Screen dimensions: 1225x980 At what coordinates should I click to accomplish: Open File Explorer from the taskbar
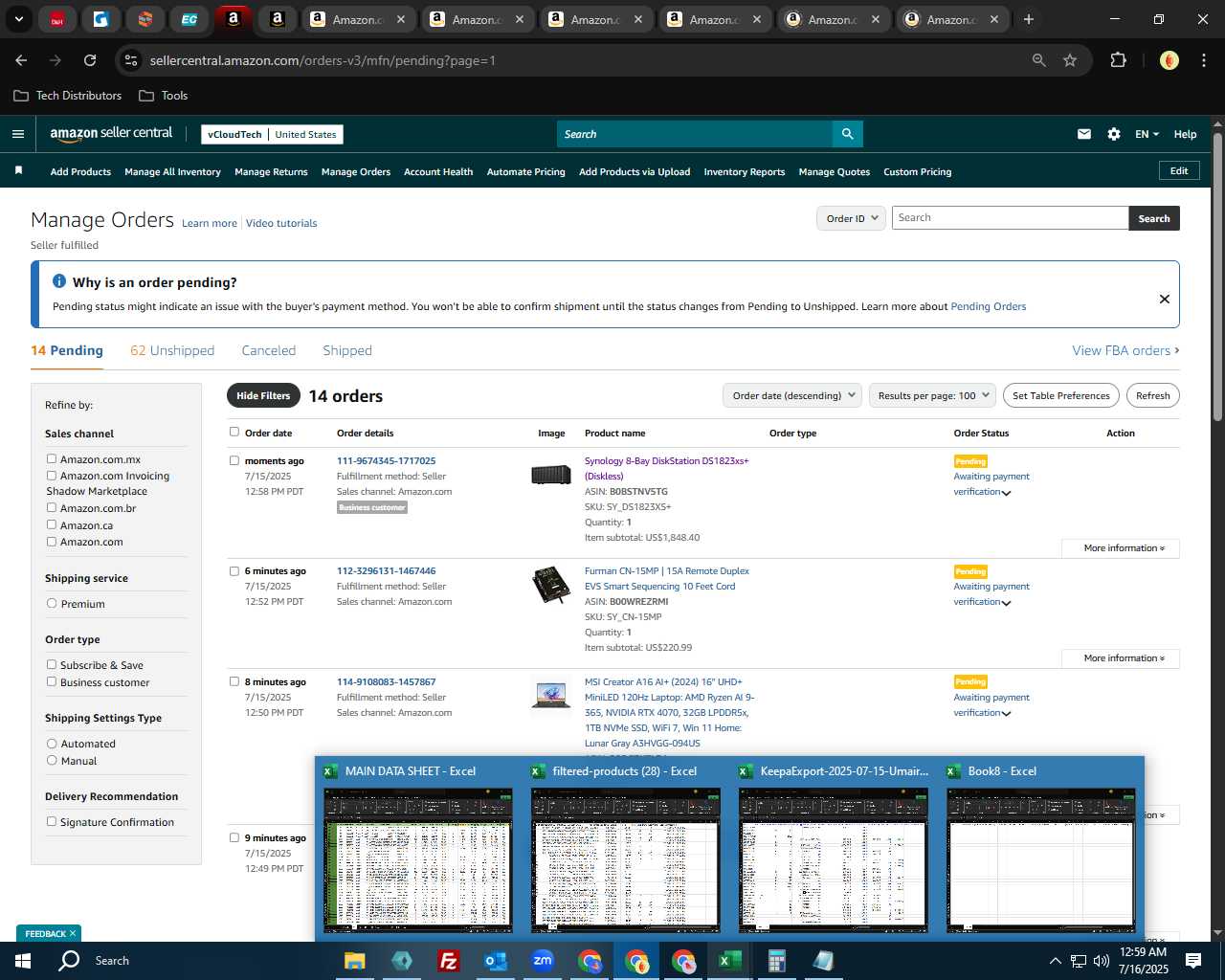355,961
